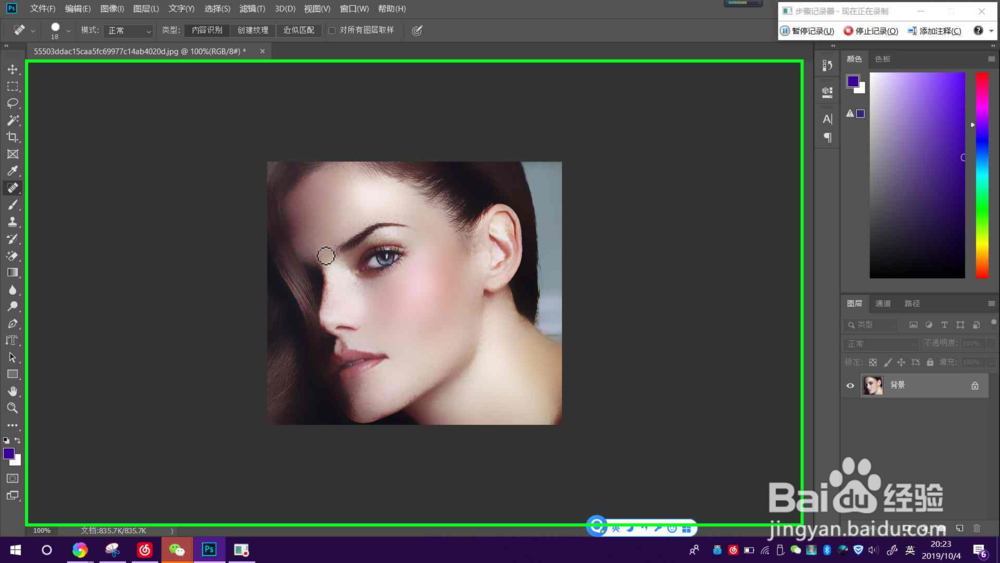Close the document tab 55503ddac15caa5fc69977c14ab4020d.jpg

(x=262, y=51)
